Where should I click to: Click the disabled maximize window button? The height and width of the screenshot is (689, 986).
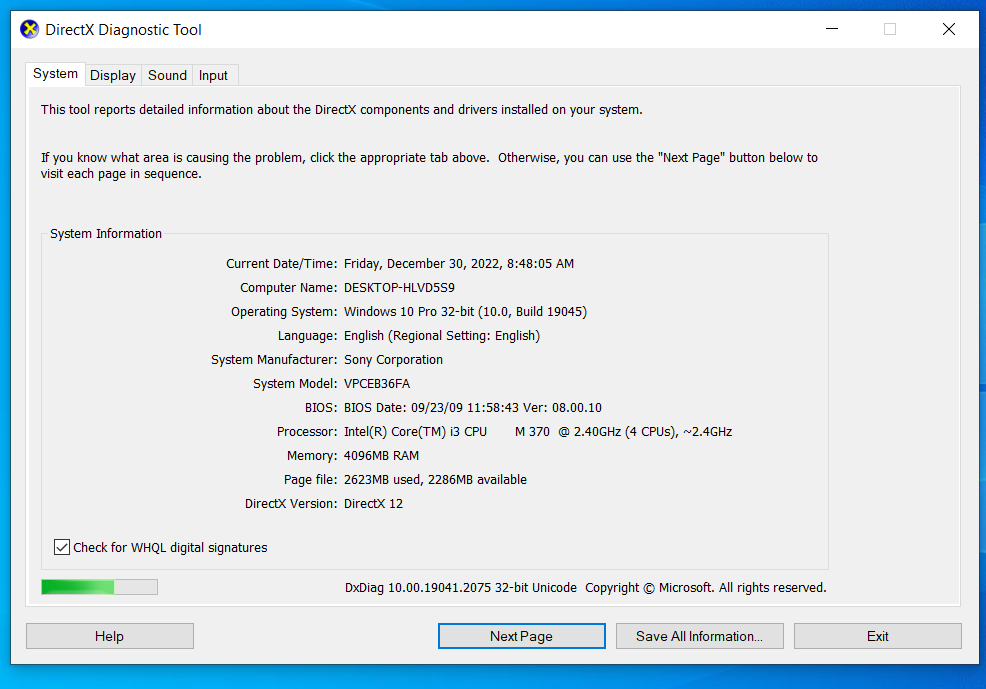[x=890, y=29]
